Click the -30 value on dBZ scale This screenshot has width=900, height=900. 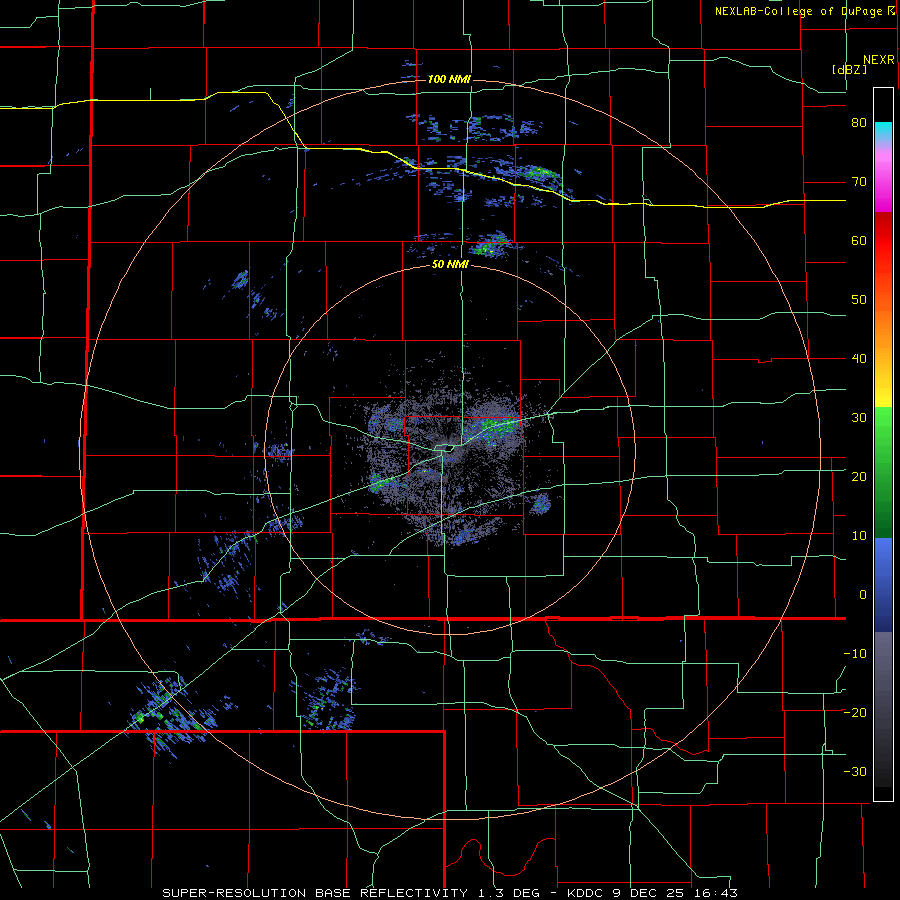855,771
